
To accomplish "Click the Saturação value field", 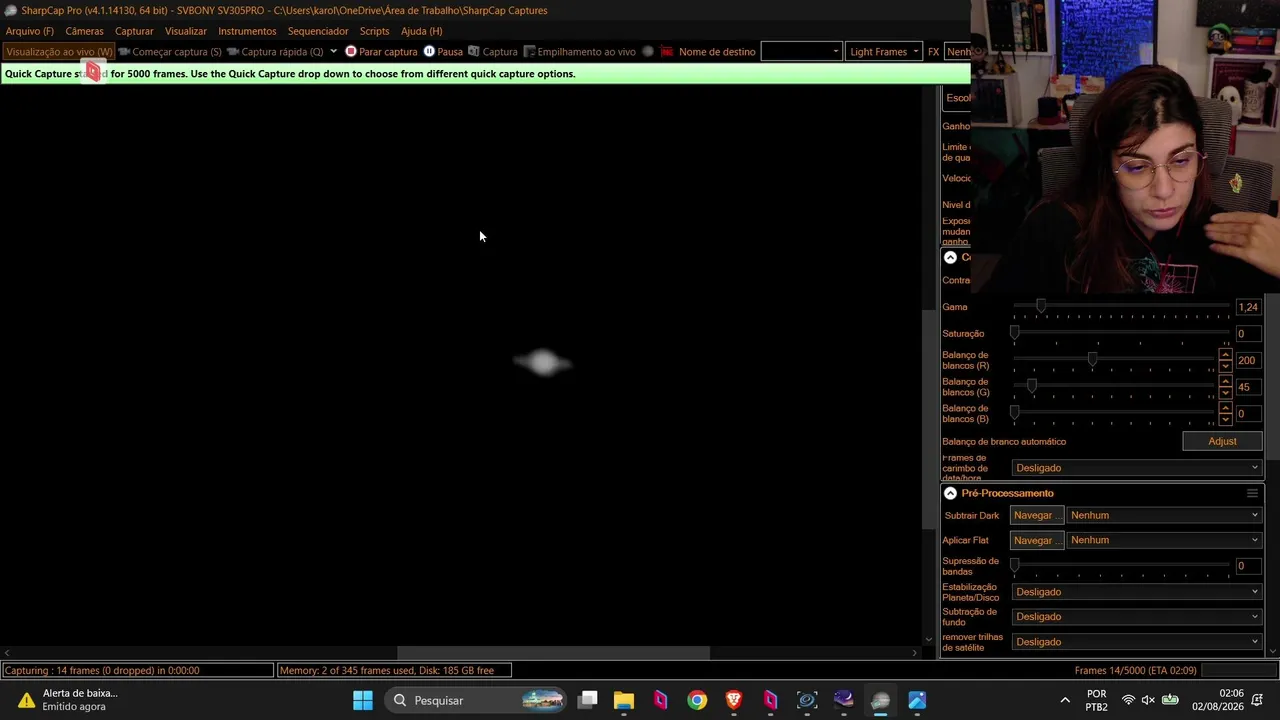I will [x=1248, y=334].
